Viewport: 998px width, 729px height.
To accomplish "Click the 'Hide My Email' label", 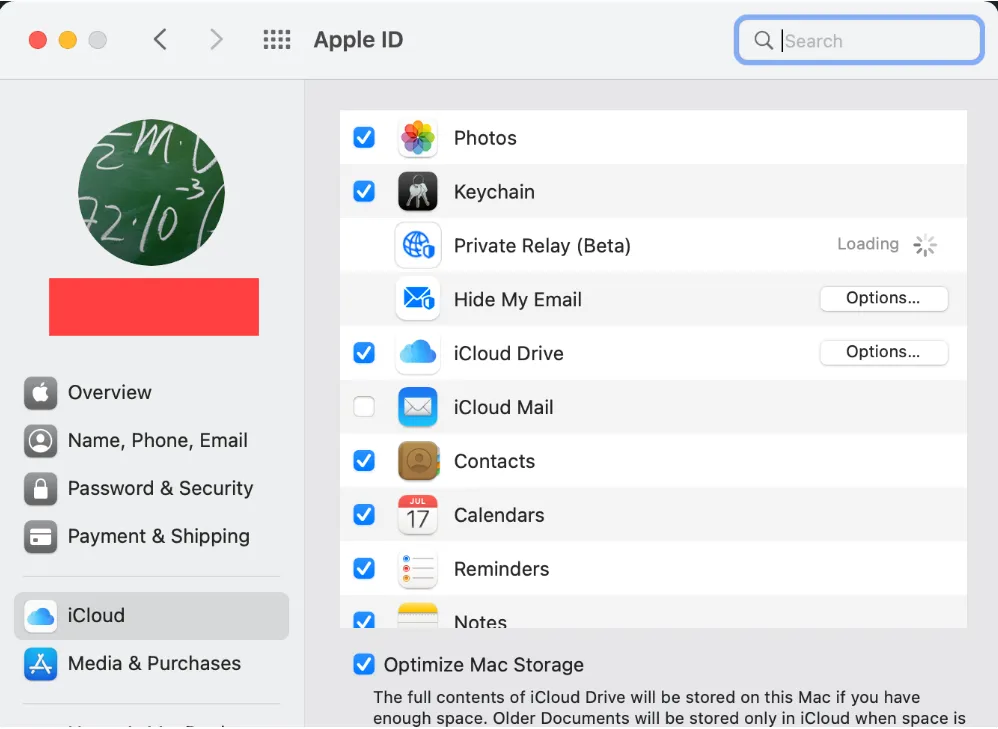I will click(x=518, y=299).
